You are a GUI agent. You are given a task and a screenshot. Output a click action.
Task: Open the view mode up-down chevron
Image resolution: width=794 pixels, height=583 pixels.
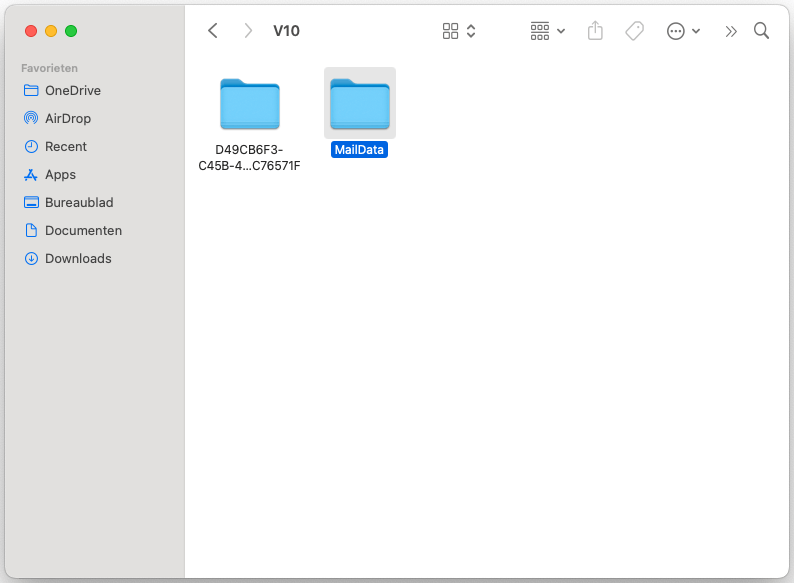471,31
